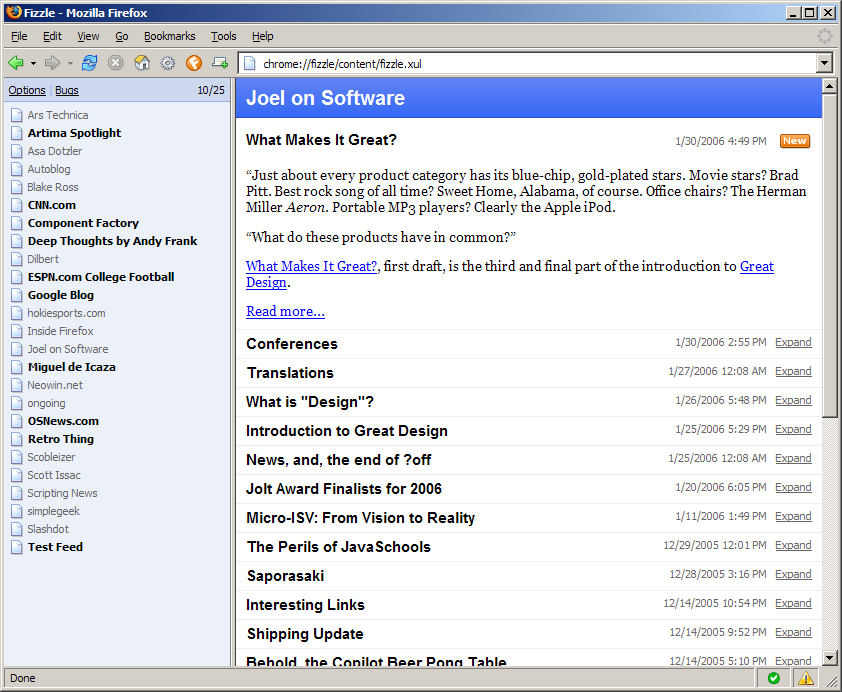Click the yellow warning triangle status icon

click(805, 678)
